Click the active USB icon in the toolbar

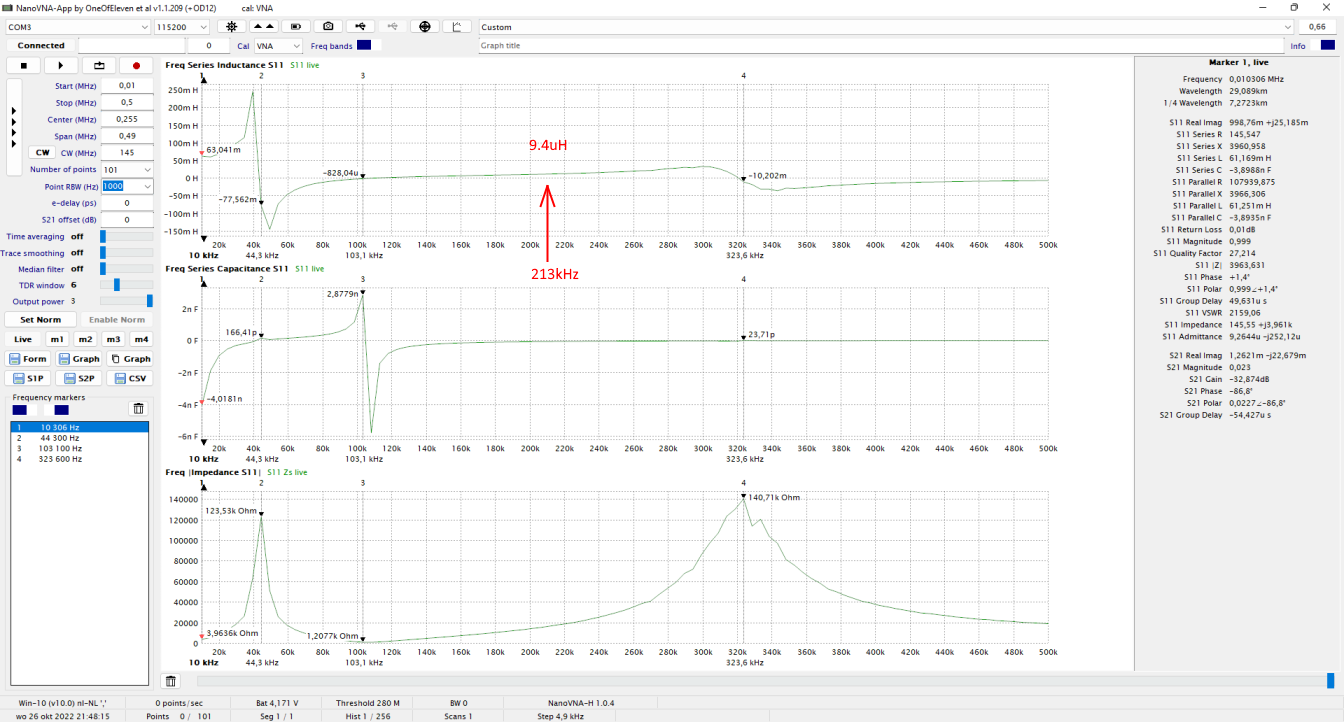pos(360,27)
